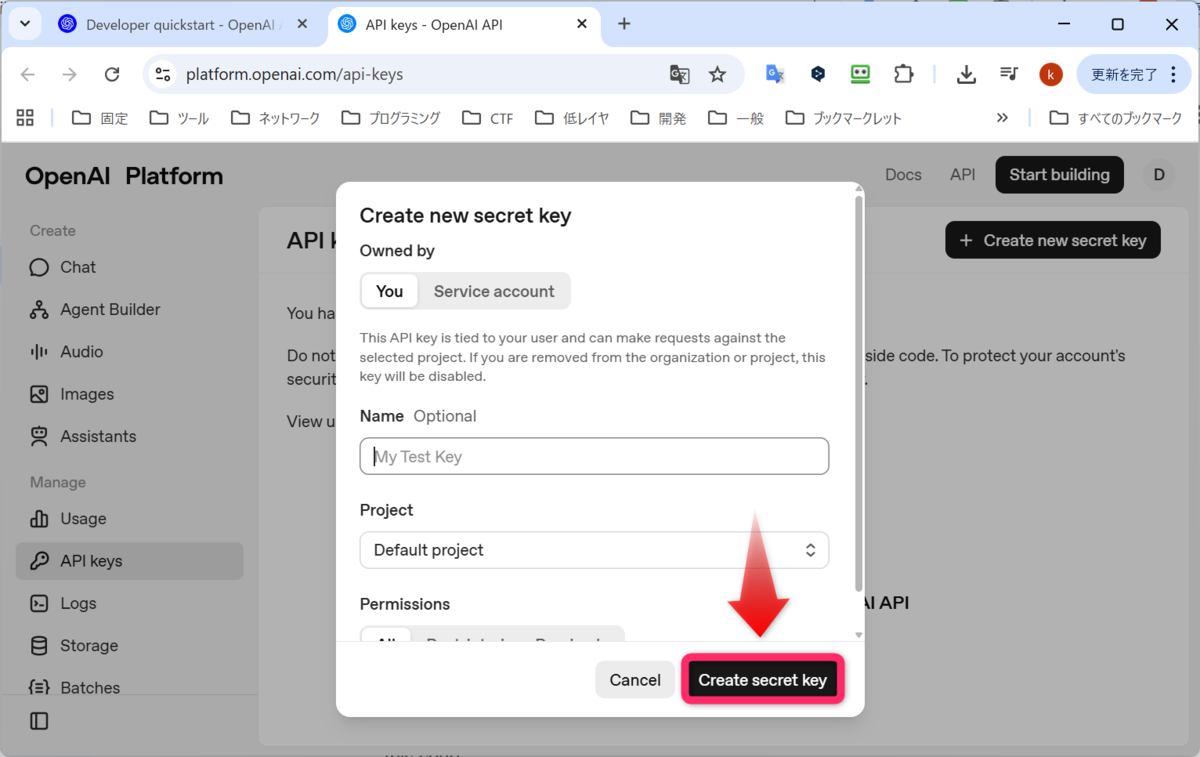
Task: Open Agent Builder from the sidebar
Action: [110, 309]
